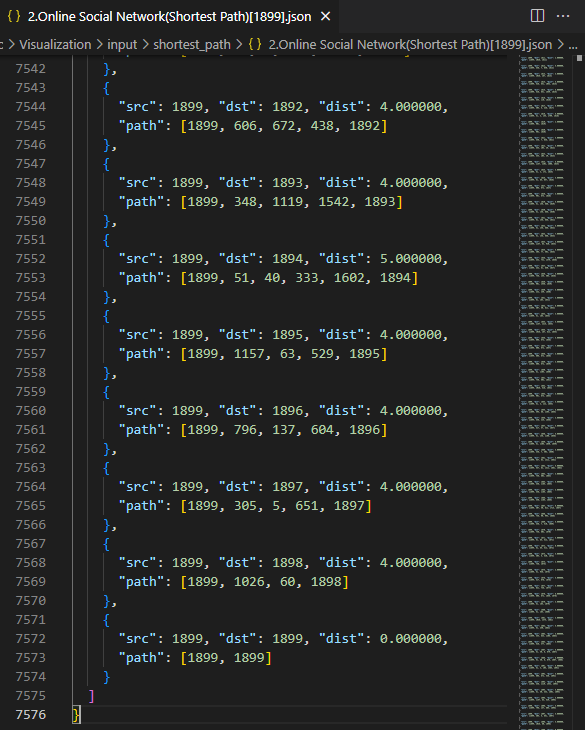Open the json filename breadcrumb segment
The height and width of the screenshot is (730, 585).
pos(410,45)
